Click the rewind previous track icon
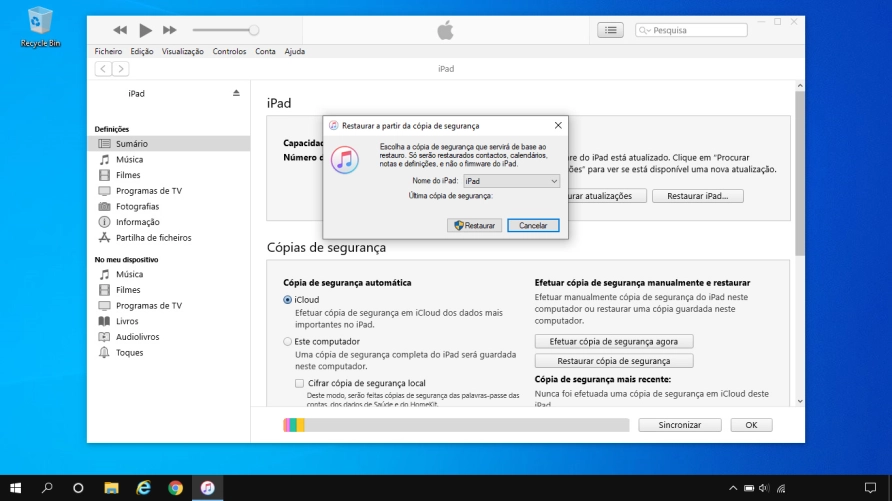Screen dimensions: 892x501 [120, 31]
